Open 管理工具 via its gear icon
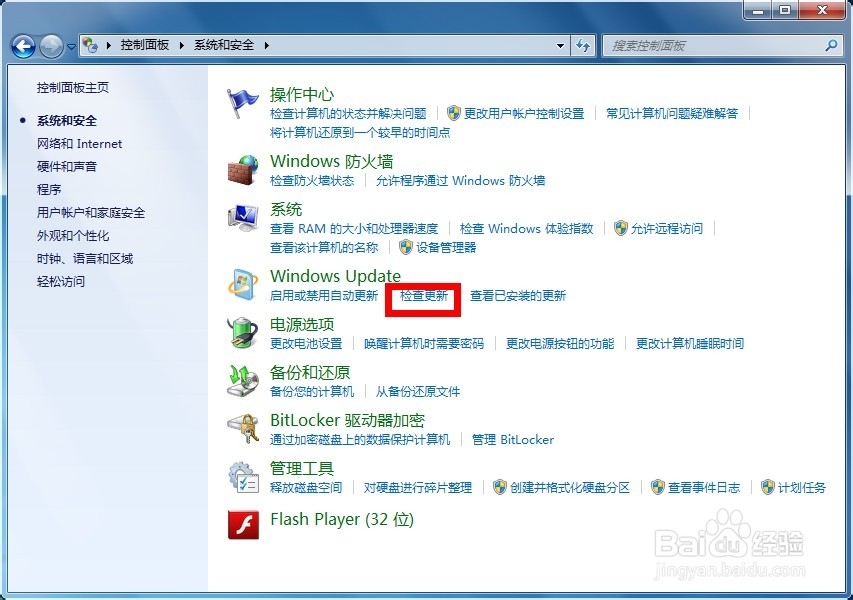The image size is (853, 600). (x=243, y=478)
